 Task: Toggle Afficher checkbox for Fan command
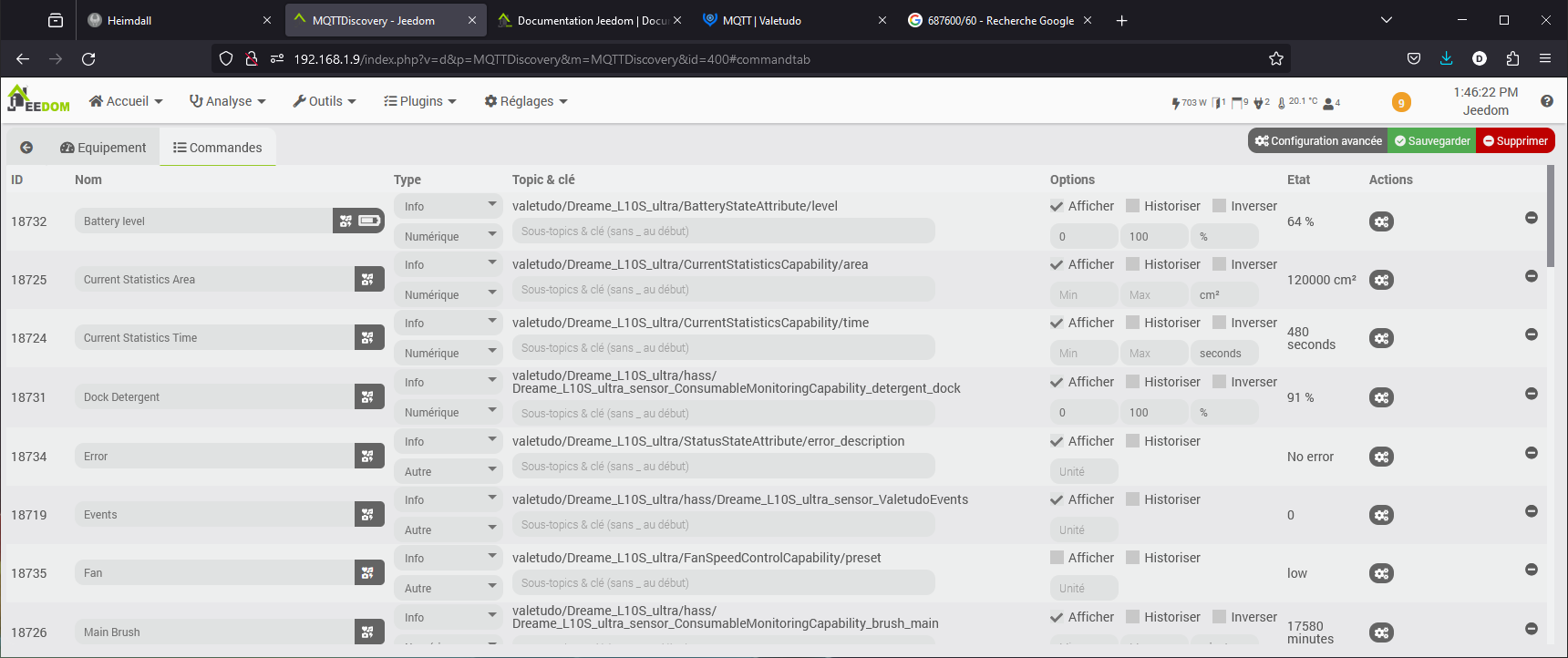point(1057,558)
